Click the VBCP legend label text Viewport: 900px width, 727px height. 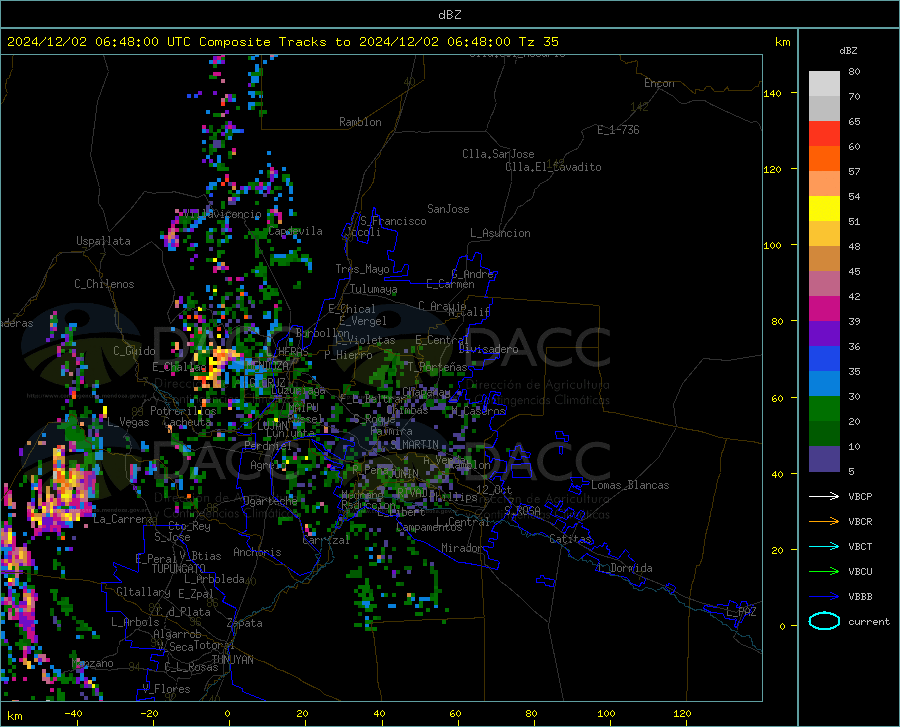860,496
